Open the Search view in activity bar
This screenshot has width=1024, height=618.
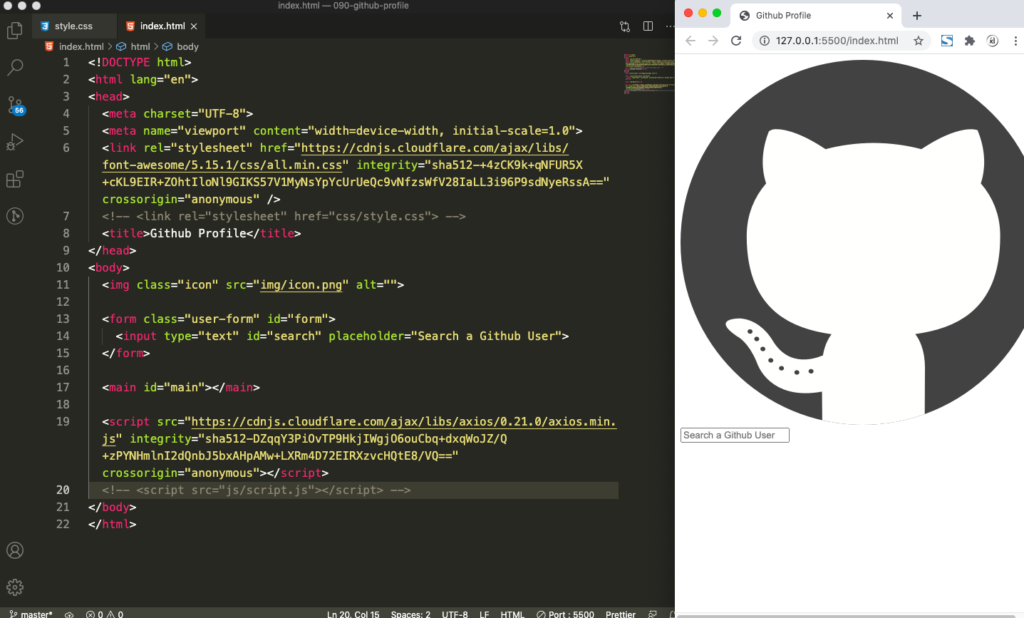14,67
